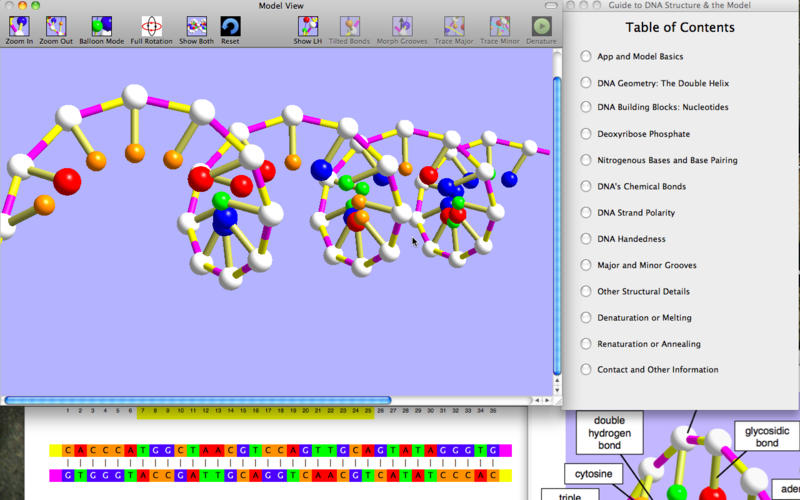Image resolution: width=800 pixels, height=500 pixels.
Task: Click the yellow sequence range highlight bar
Action: [256, 414]
